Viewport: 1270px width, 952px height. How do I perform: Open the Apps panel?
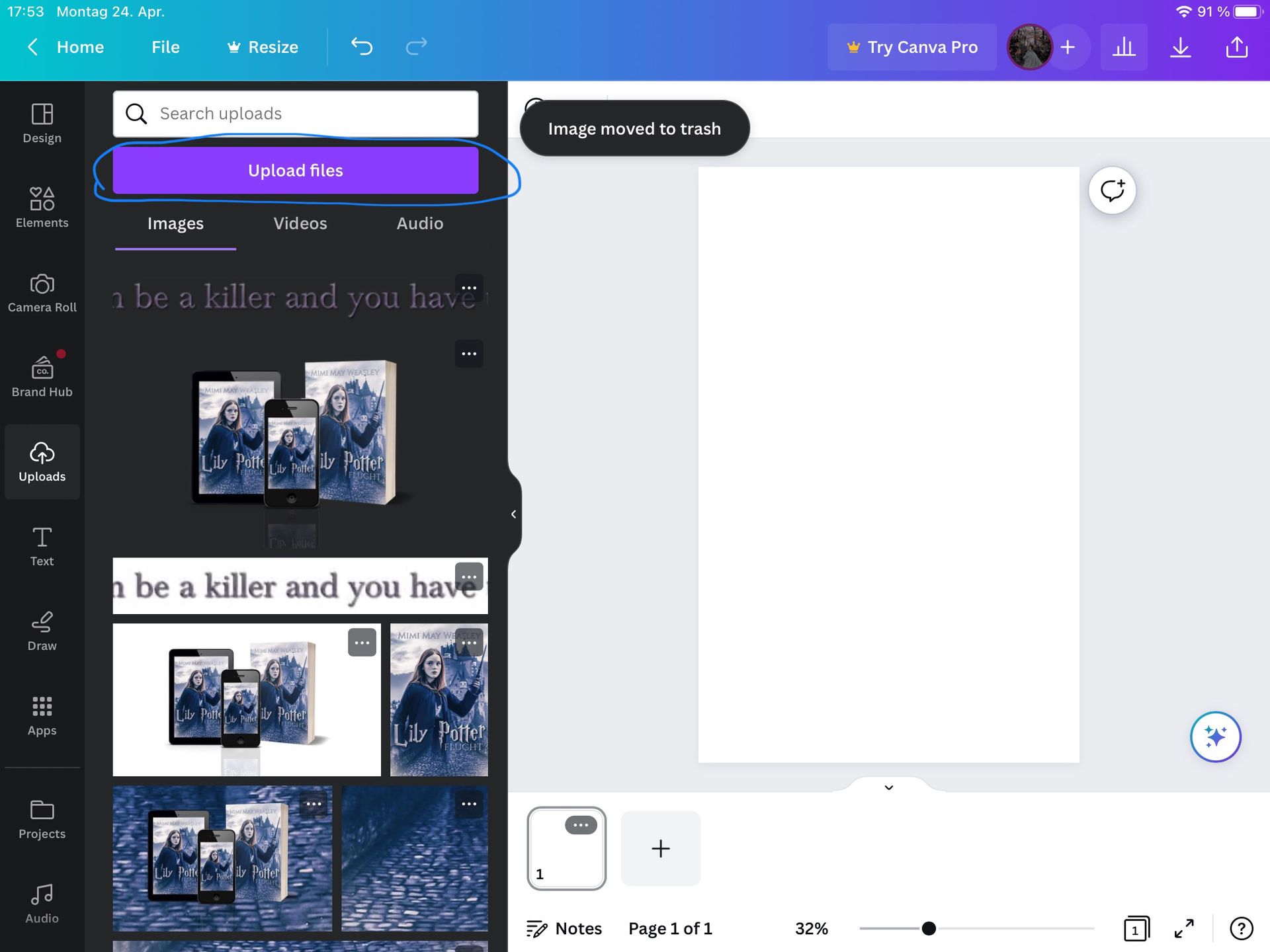point(42,715)
